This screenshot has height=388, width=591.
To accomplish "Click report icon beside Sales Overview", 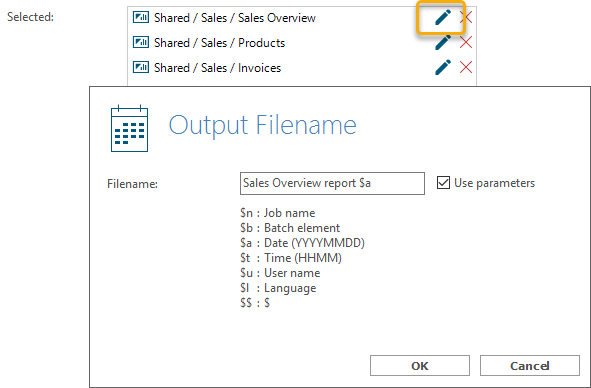I will pos(141,17).
